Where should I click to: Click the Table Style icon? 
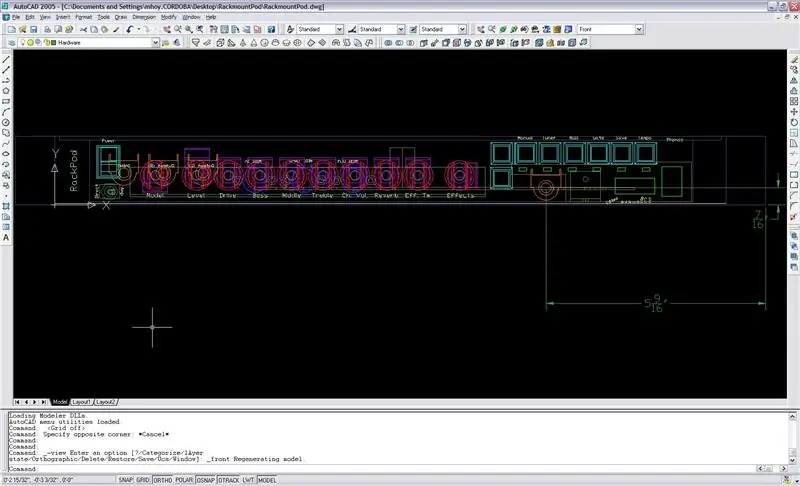[413, 30]
